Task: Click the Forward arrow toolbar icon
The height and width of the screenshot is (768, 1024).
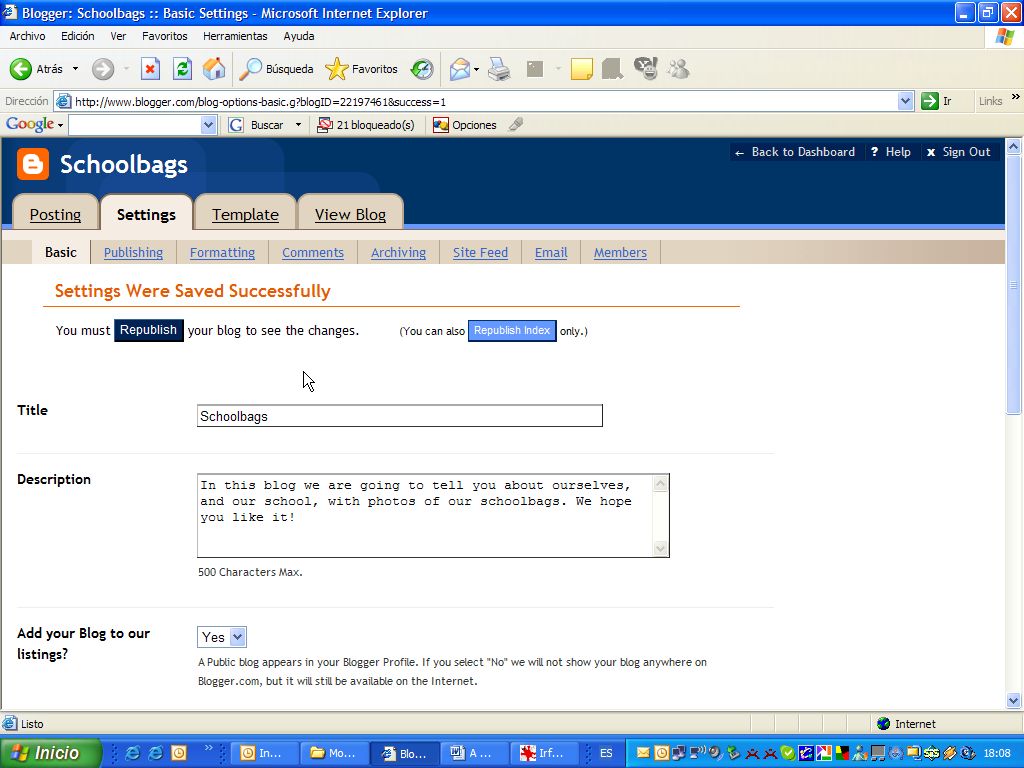Action: coord(103,69)
